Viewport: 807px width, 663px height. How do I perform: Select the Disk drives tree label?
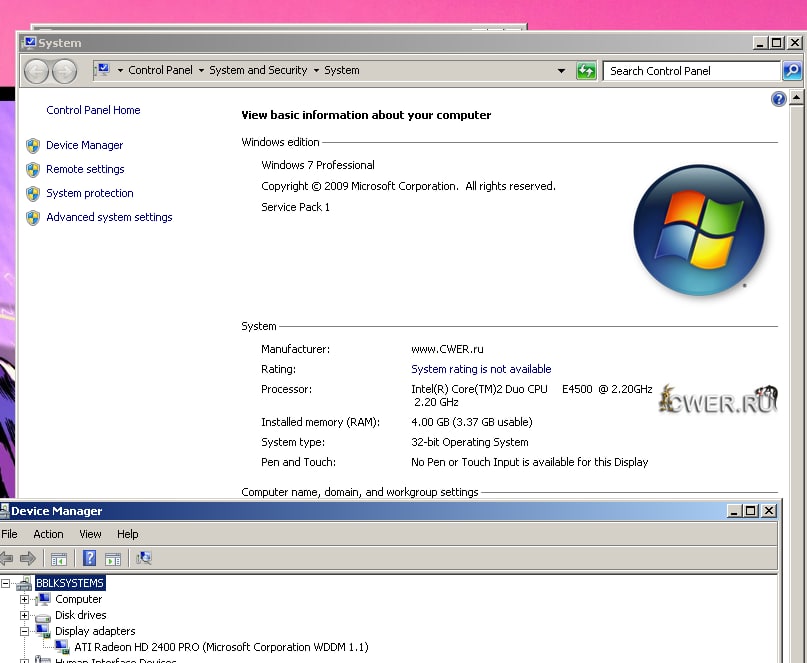81,615
